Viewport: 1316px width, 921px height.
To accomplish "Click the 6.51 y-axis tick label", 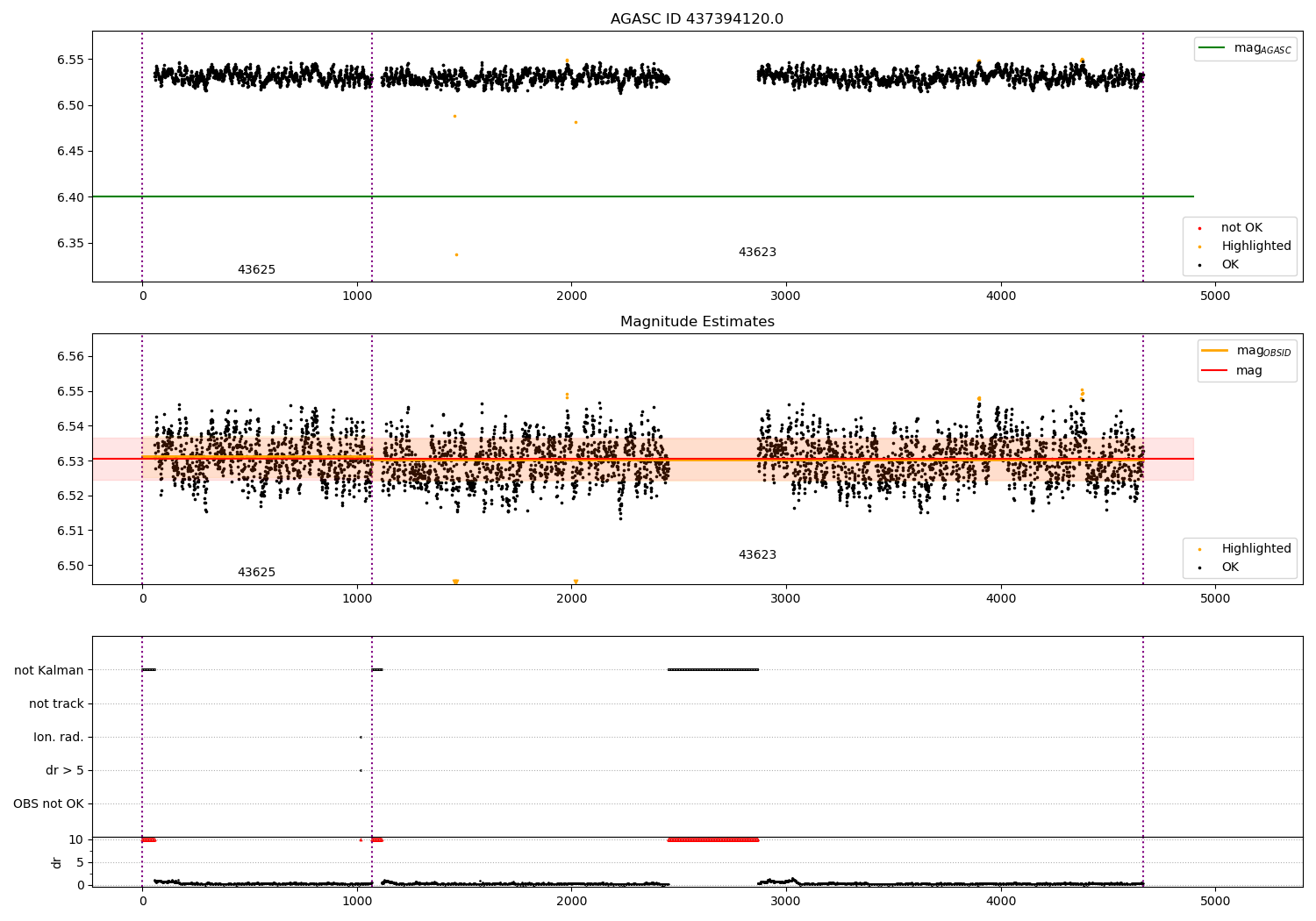I will (x=70, y=531).
